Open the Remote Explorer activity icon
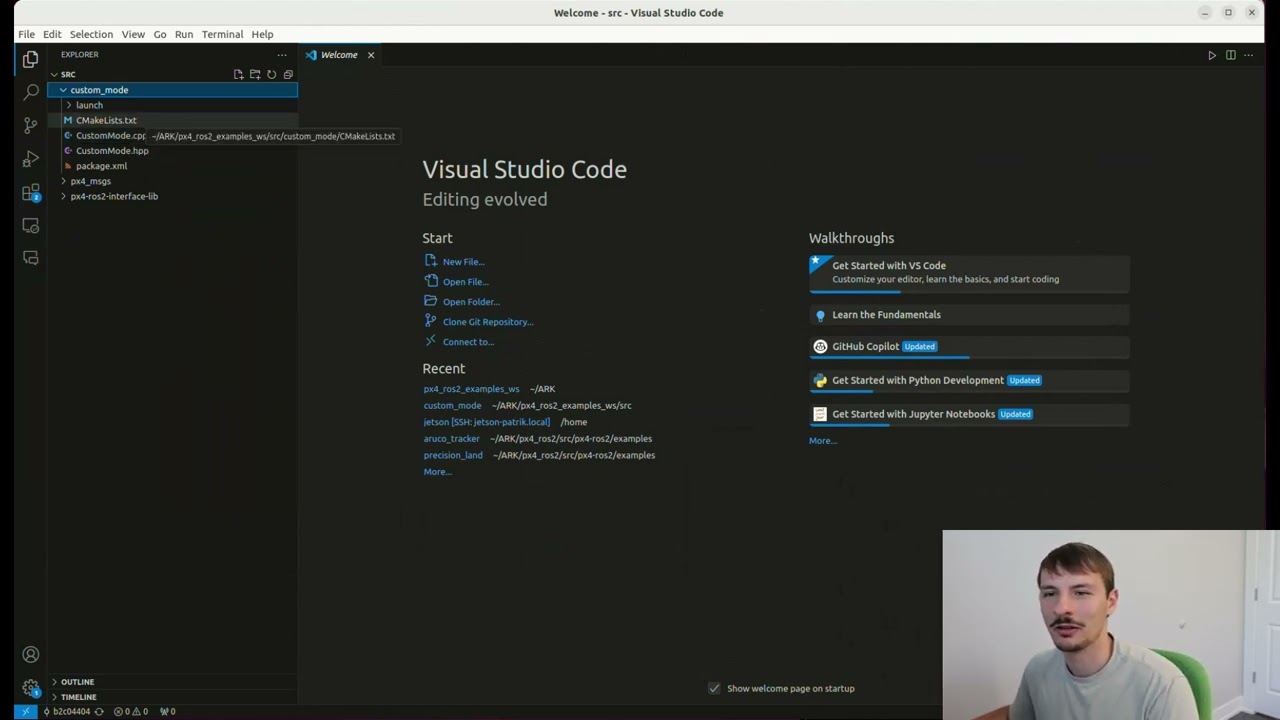The width and height of the screenshot is (1280, 720). click(x=30, y=225)
